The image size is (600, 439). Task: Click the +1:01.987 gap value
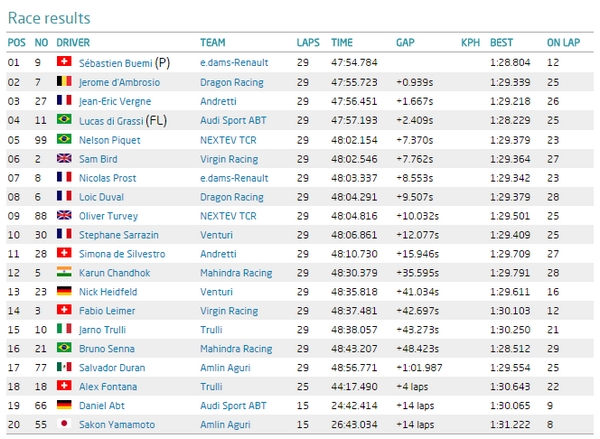coord(419,368)
